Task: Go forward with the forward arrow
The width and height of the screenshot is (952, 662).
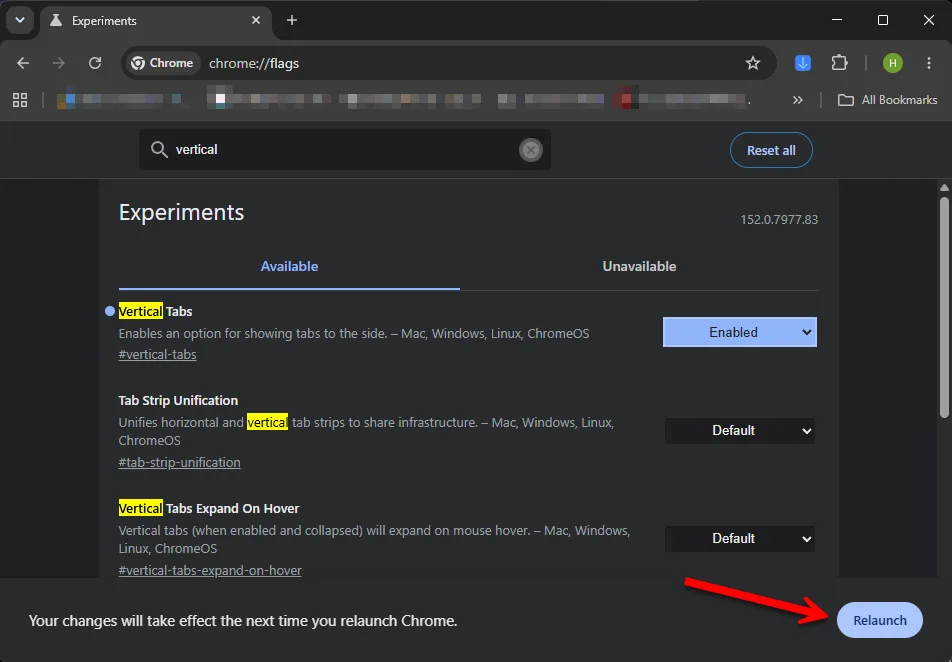Action: coord(58,63)
